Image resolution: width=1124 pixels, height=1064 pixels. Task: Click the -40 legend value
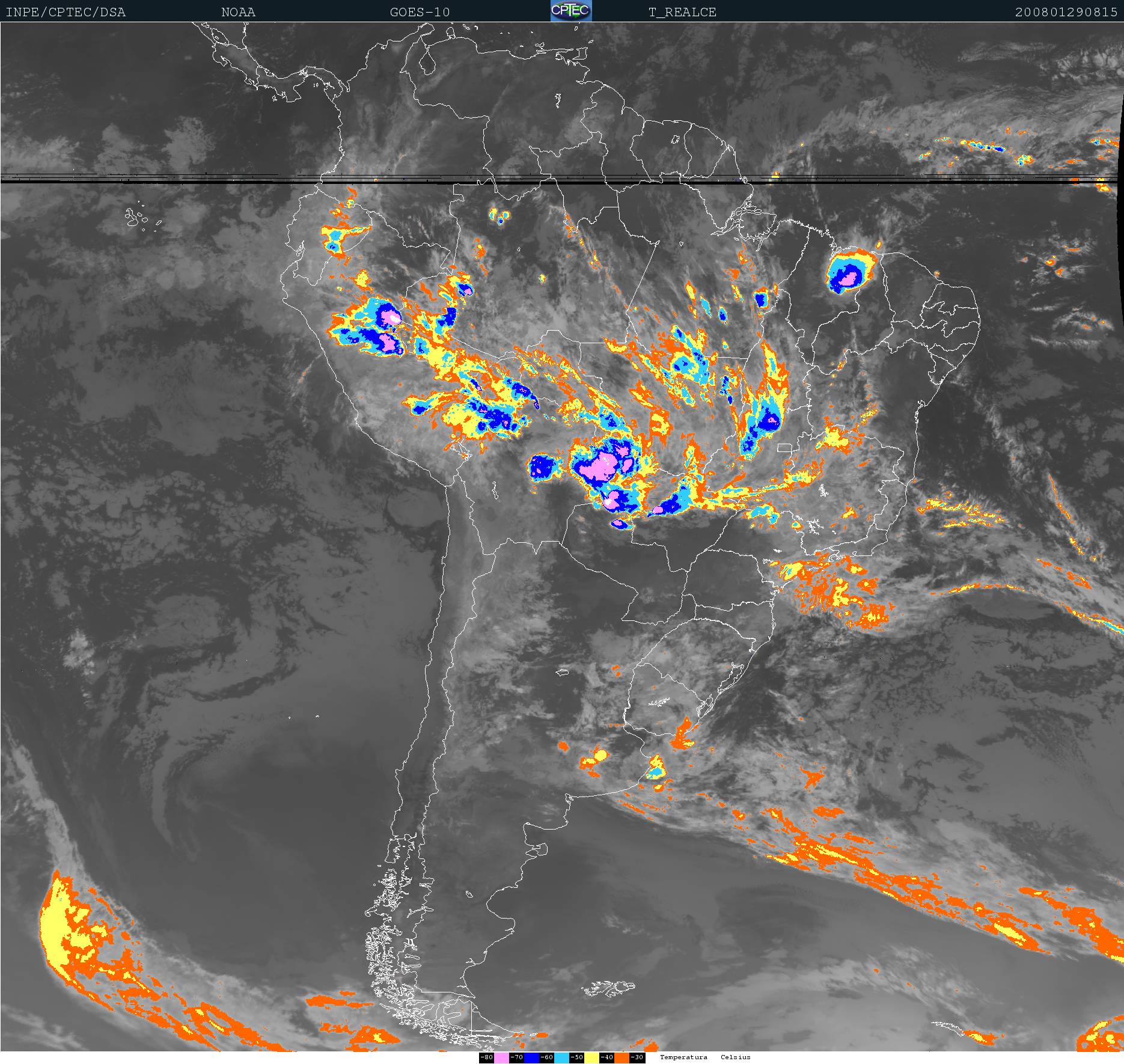coord(606,1057)
